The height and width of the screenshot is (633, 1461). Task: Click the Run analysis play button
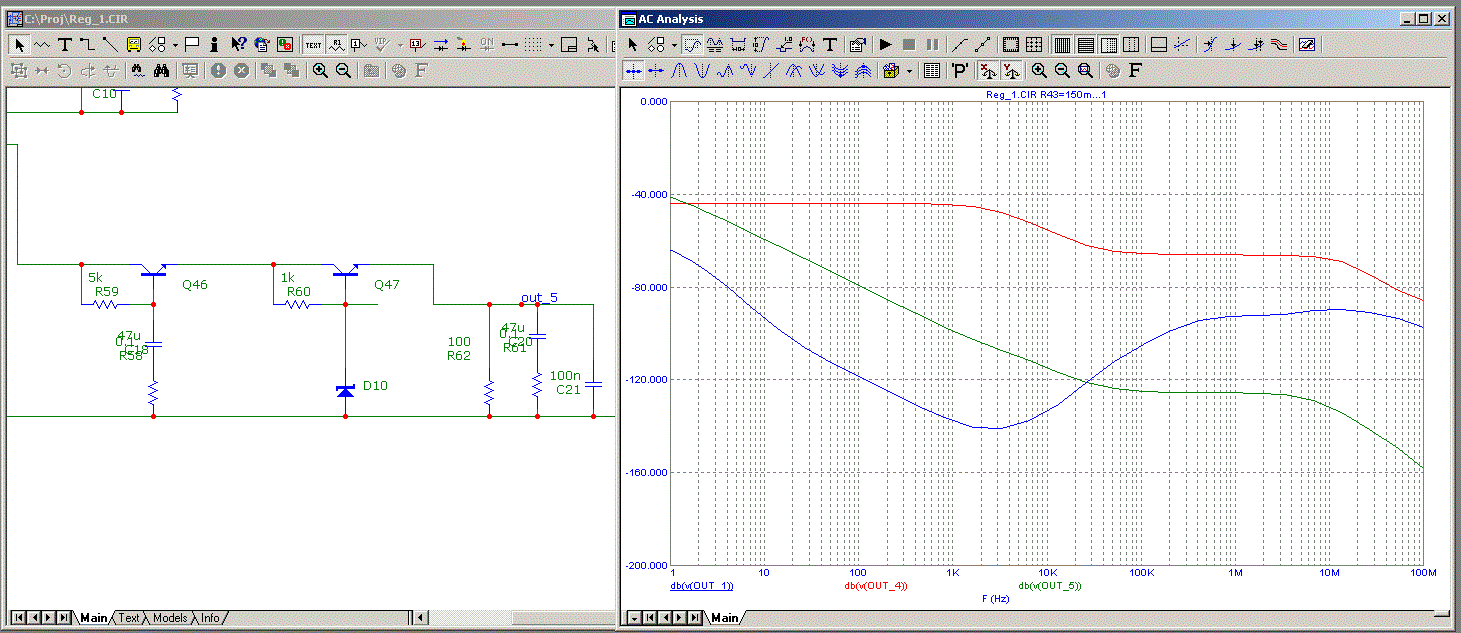pyautogui.click(x=885, y=44)
